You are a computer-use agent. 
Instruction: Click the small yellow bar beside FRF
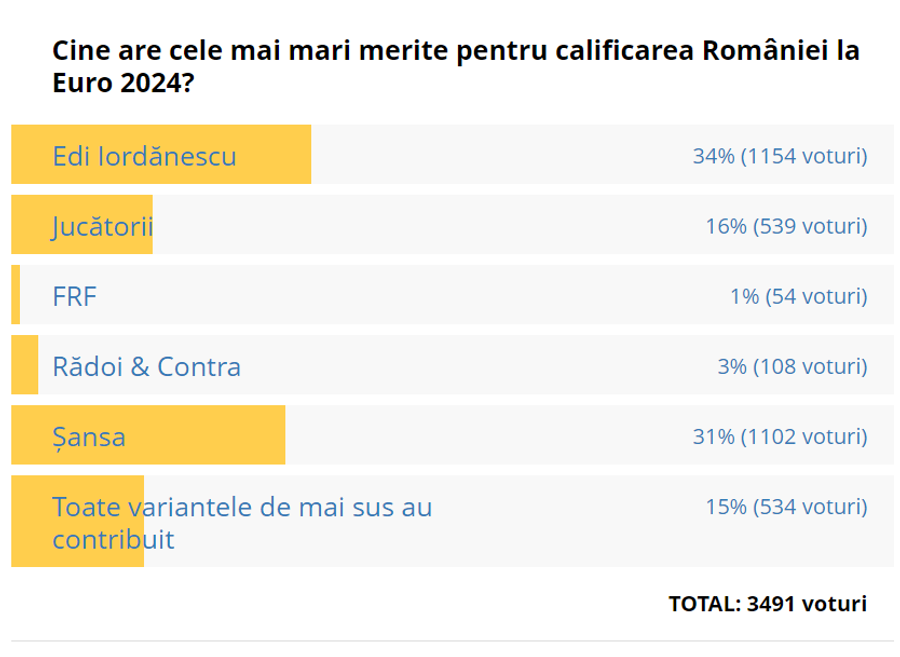coord(15,294)
